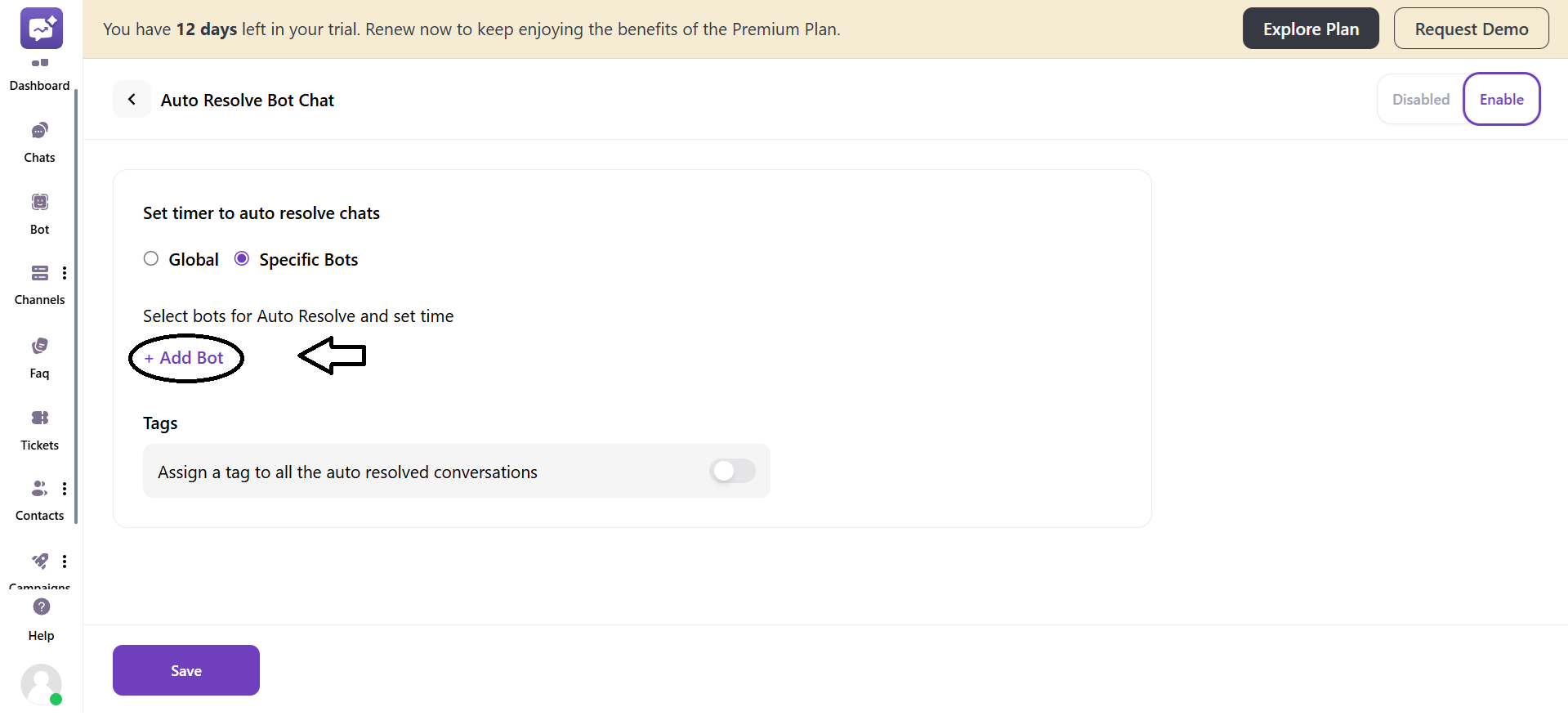Image resolution: width=1568 pixels, height=716 pixels.
Task: Open the Channels icon in sidebar
Action: pos(39,273)
